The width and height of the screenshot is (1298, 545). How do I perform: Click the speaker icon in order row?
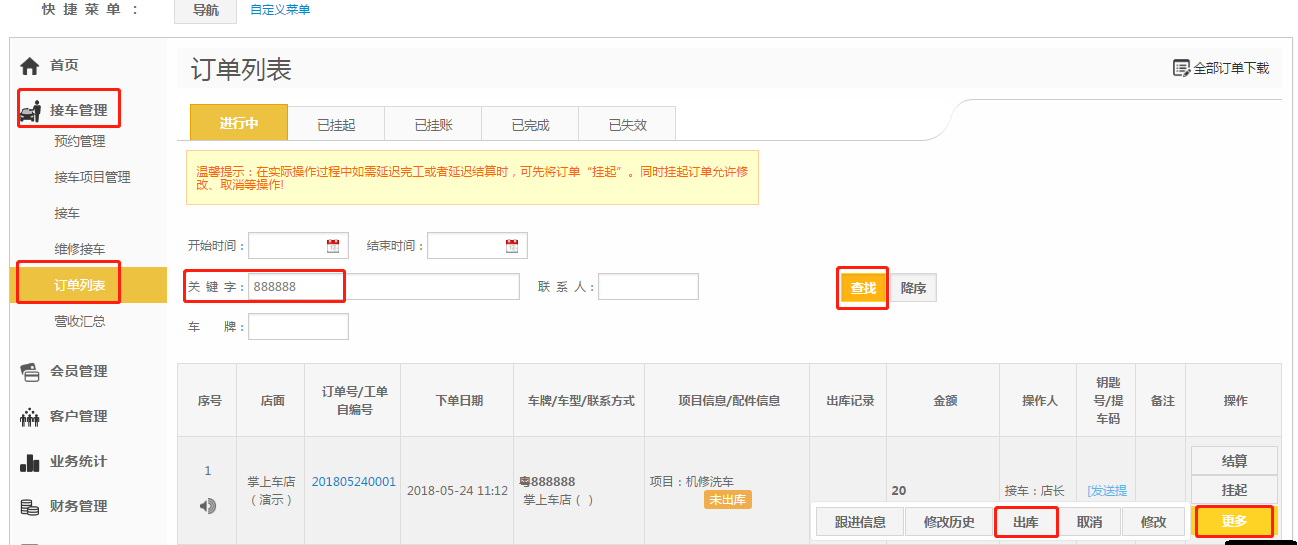[x=208, y=506]
